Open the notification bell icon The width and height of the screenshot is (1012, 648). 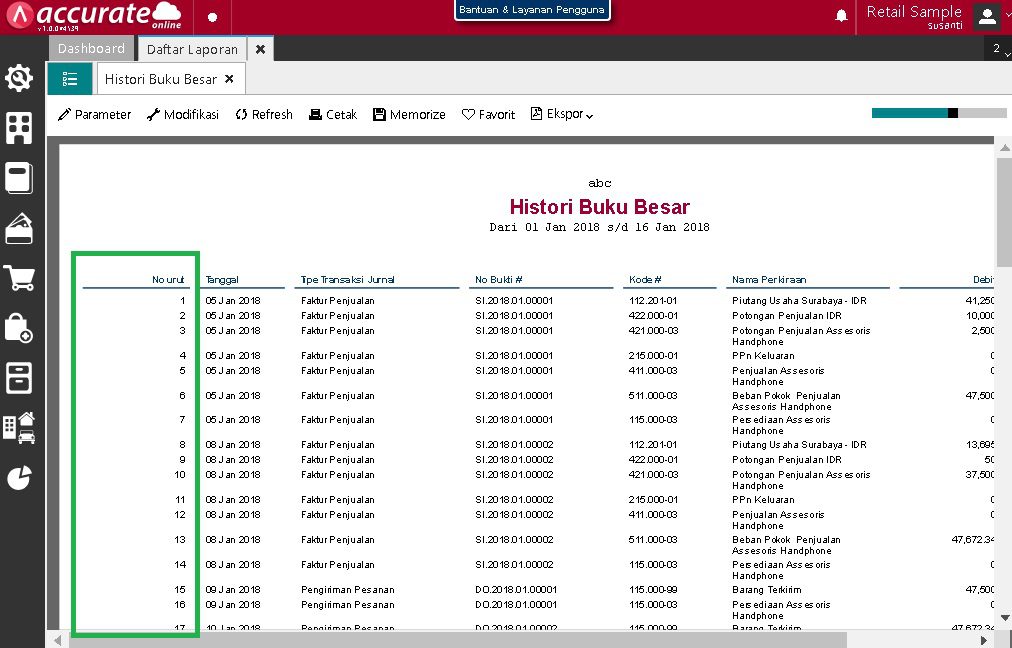click(x=840, y=16)
